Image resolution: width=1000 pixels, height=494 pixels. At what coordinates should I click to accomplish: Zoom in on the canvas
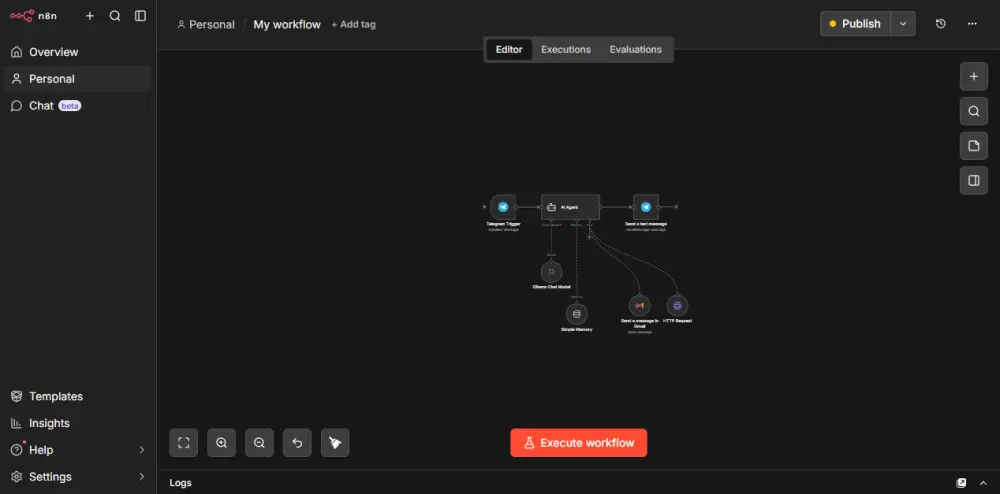[x=221, y=442]
